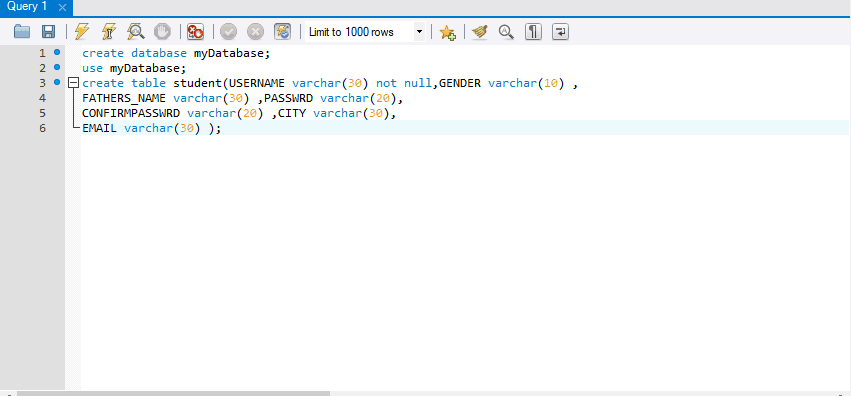Image resolution: width=851 pixels, height=396 pixels.
Task: Click line number 4 in gutter
Action: coord(42,98)
